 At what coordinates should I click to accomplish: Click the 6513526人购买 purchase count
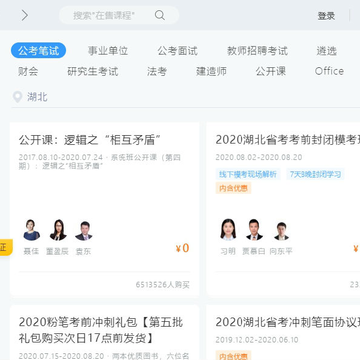point(162,285)
